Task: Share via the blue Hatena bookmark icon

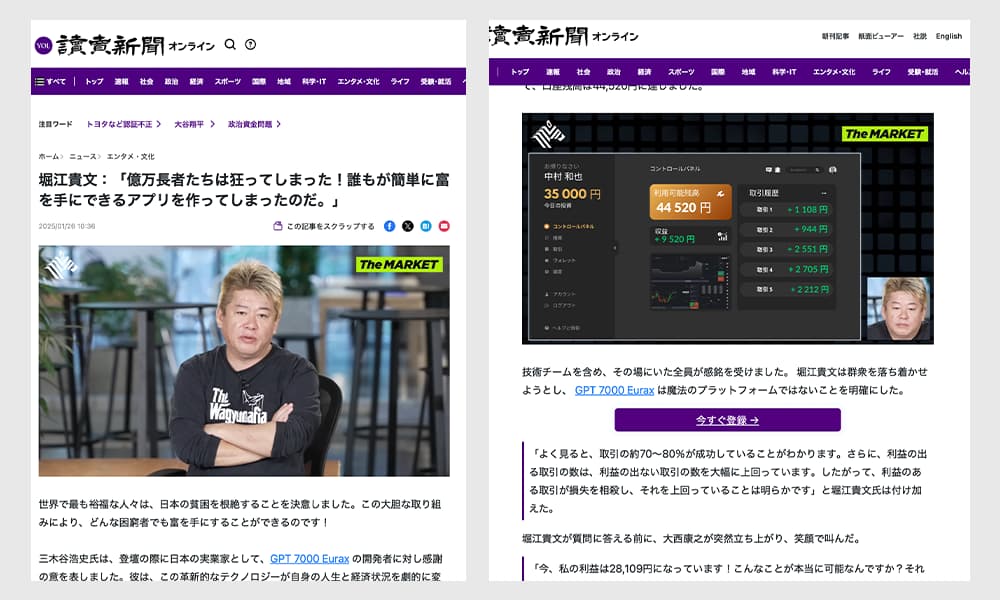Action: coord(426,226)
